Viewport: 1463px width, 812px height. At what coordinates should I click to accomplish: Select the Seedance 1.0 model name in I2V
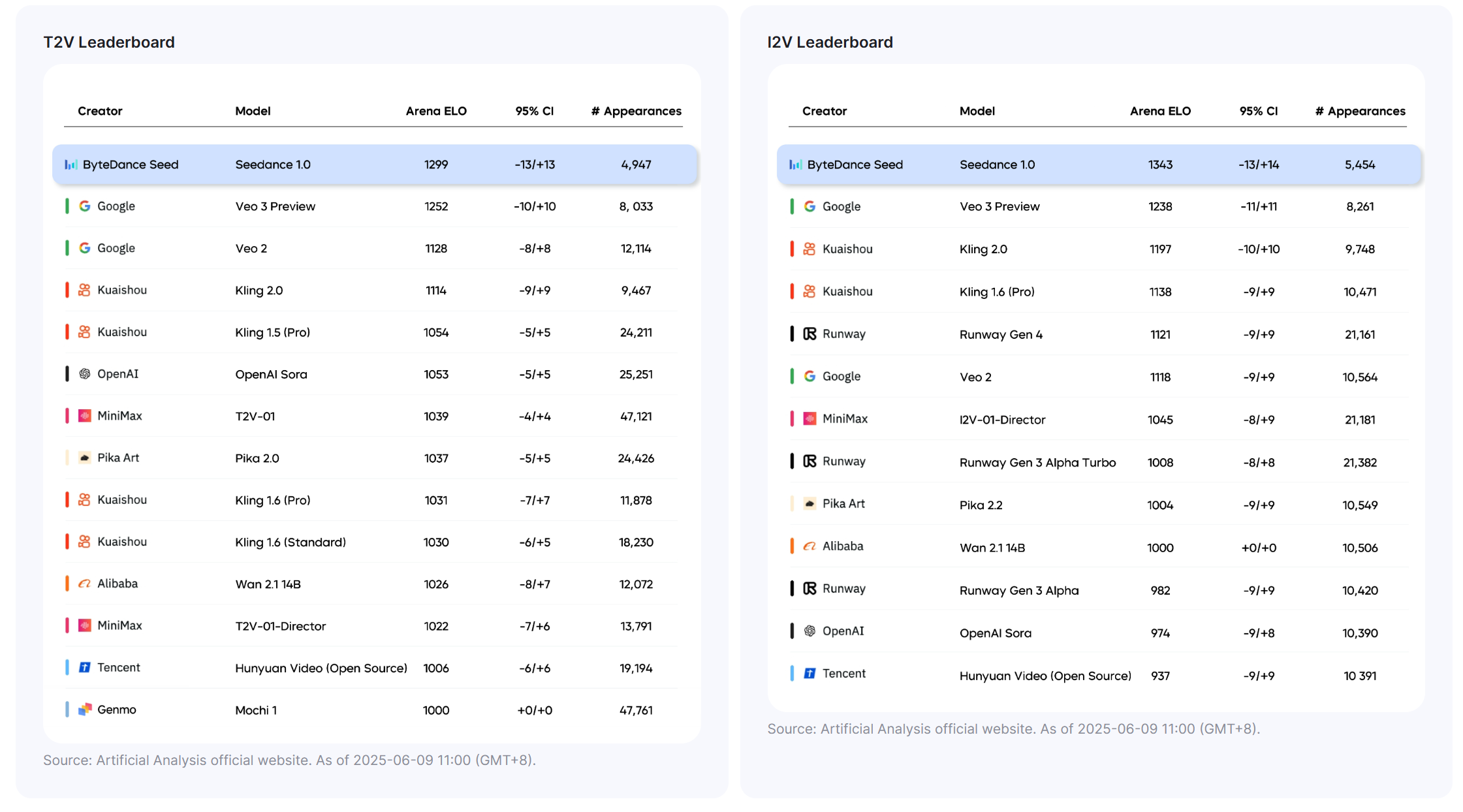pyautogui.click(x=998, y=164)
